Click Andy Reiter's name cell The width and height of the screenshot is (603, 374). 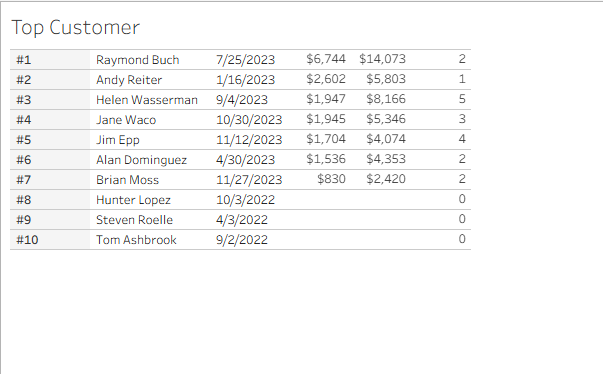point(129,80)
